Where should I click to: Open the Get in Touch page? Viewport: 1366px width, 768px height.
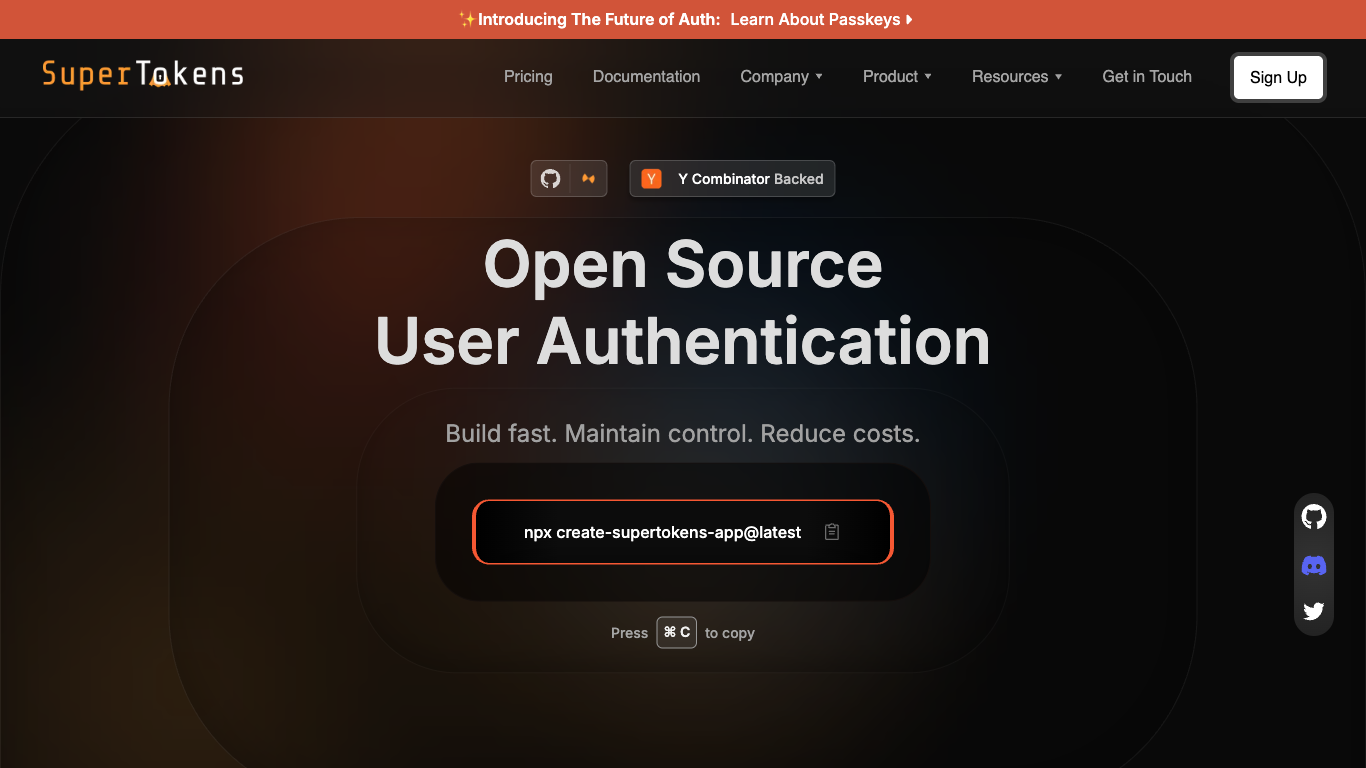click(1147, 77)
